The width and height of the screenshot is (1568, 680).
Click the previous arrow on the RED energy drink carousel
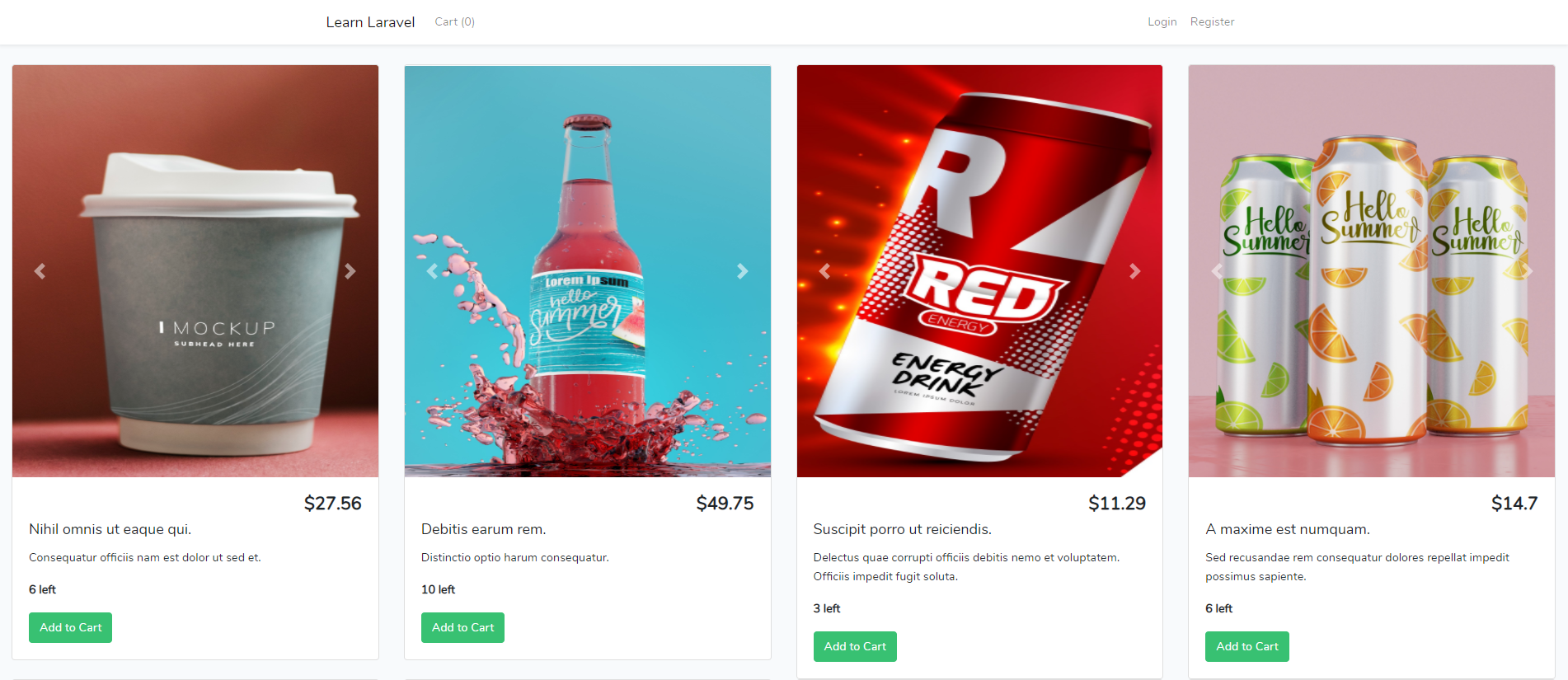click(x=825, y=271)
